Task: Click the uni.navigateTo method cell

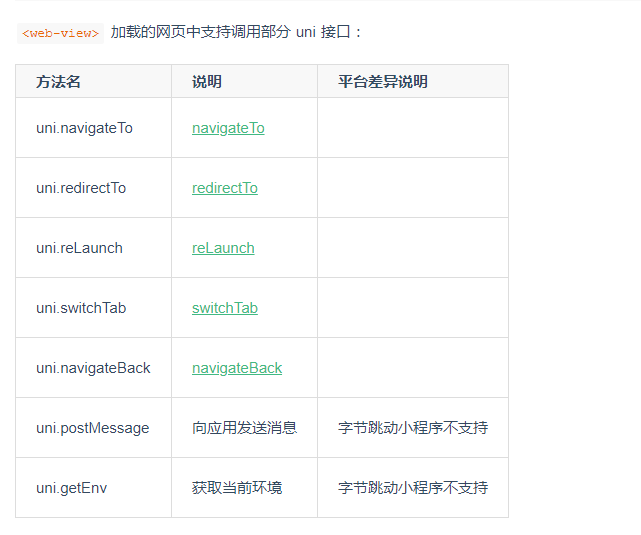Action: pos(94,128)
